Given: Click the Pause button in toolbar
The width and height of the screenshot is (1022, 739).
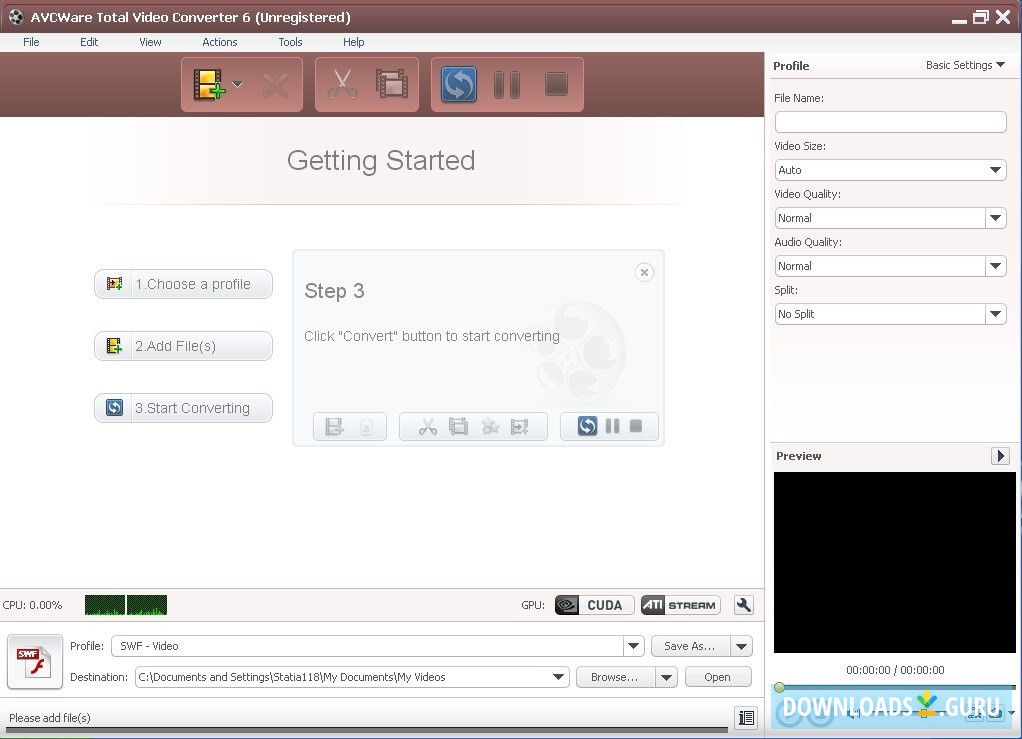Looking at the screenshot, I should [x=507, y=85].
